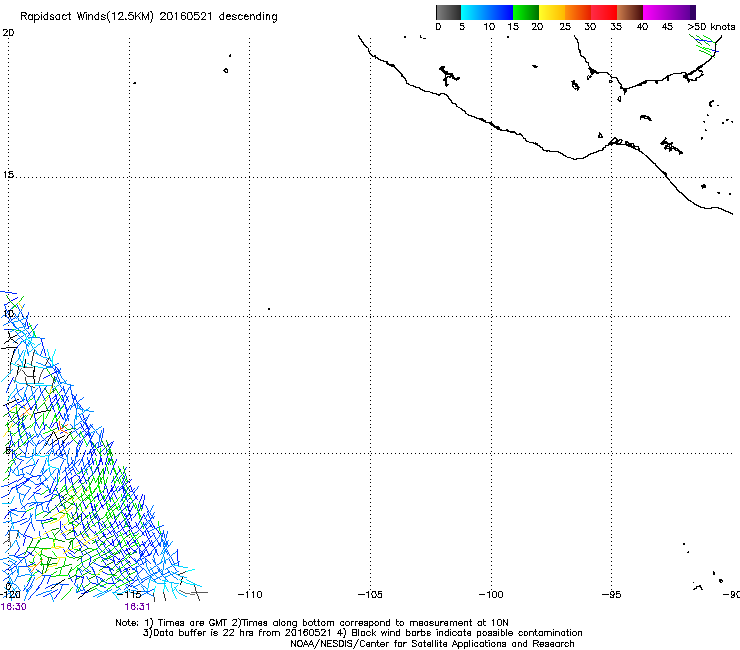740x650 pixels.
Task: Click the red 30-35 knots color swatch
Action: pyautogui.click(x=604, y=12)
